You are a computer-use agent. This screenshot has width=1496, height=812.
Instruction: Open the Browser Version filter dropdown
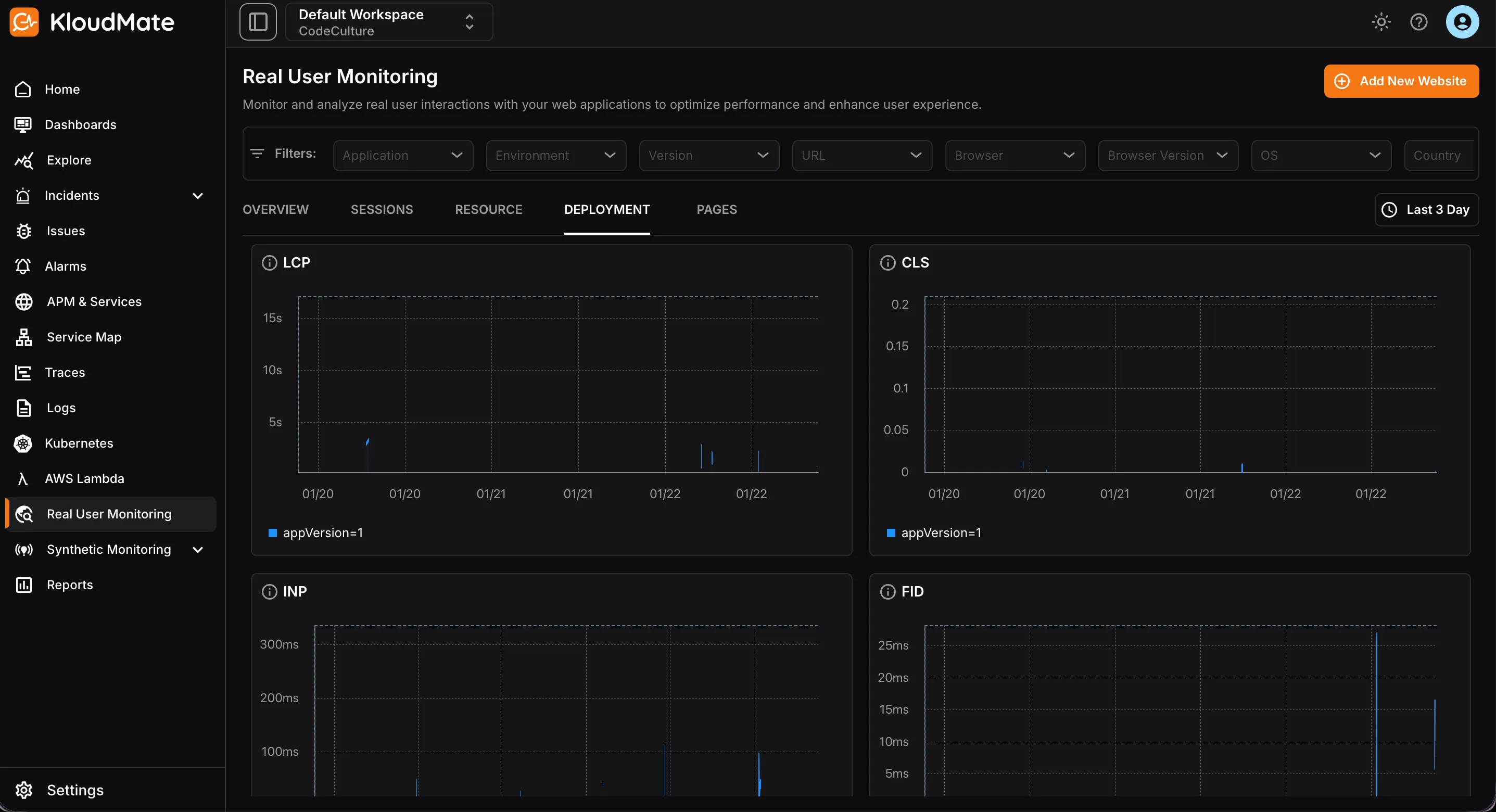1168,155
